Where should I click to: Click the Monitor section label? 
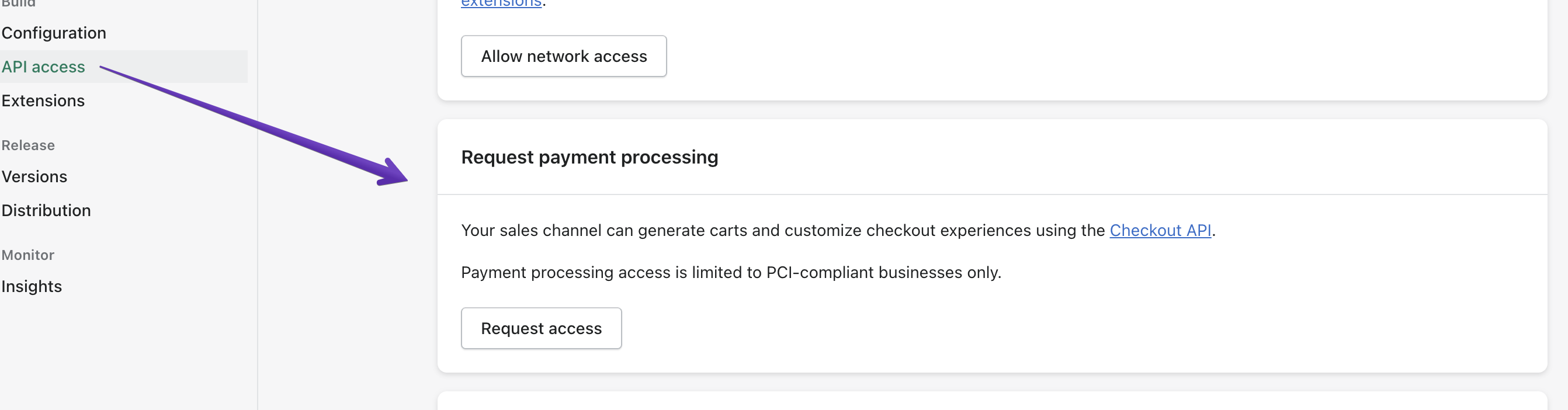[x=28, y=255]
